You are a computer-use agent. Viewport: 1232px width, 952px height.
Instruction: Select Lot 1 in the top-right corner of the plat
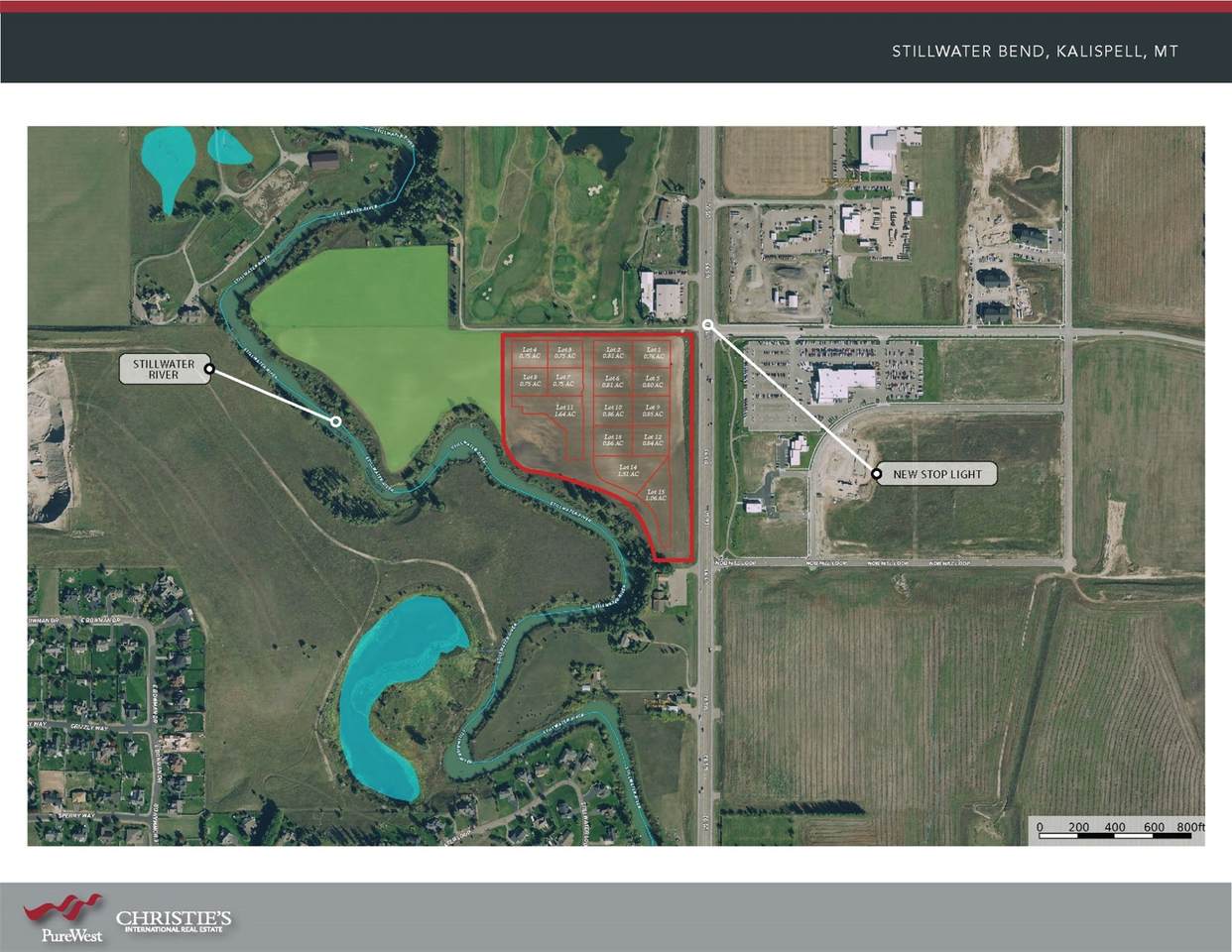tap(652, 353)
